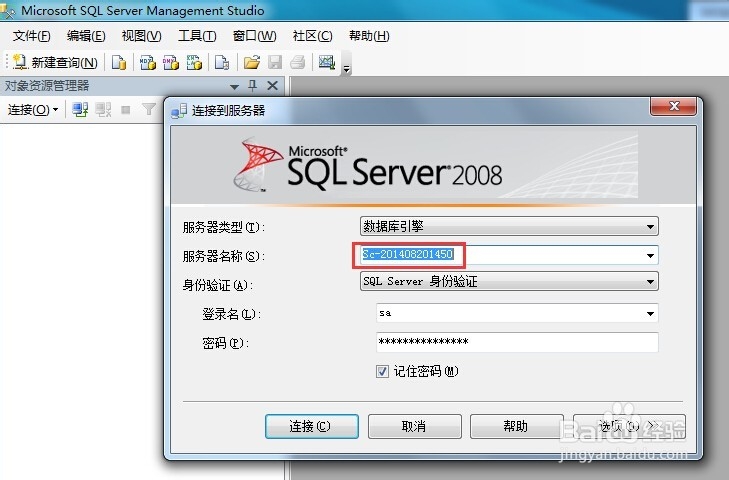Click the Activity Monitor toolbar icon

tap(326, 62)
